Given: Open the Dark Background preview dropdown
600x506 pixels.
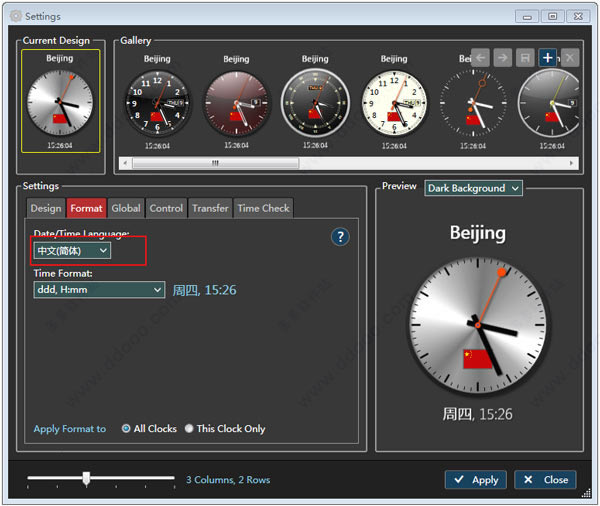Looking at the screenshot, I should point(473,188).
